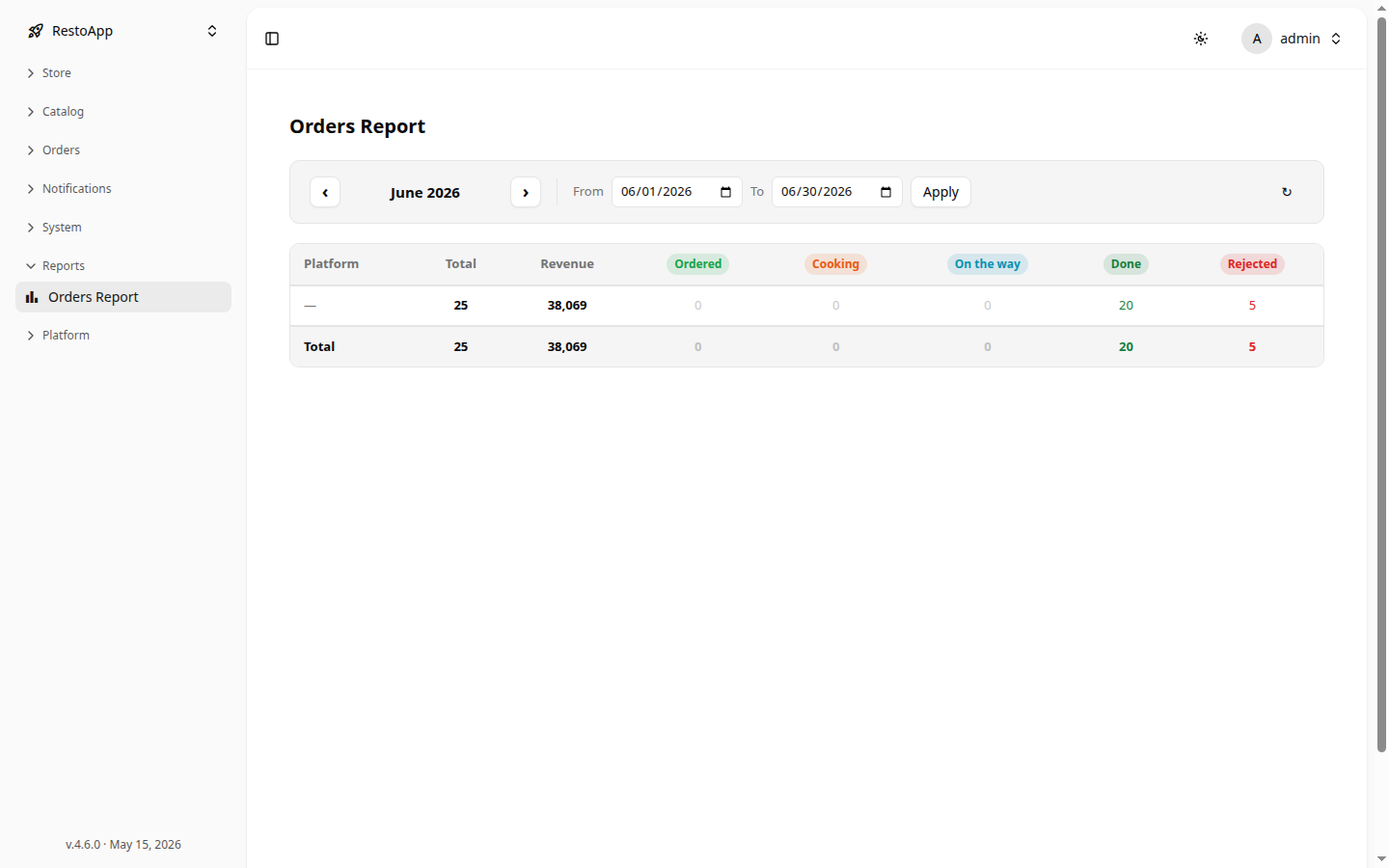Viewport: 1389px width, 868px height.
Task: Expand the System section
Action: click(x=123, y=228)
